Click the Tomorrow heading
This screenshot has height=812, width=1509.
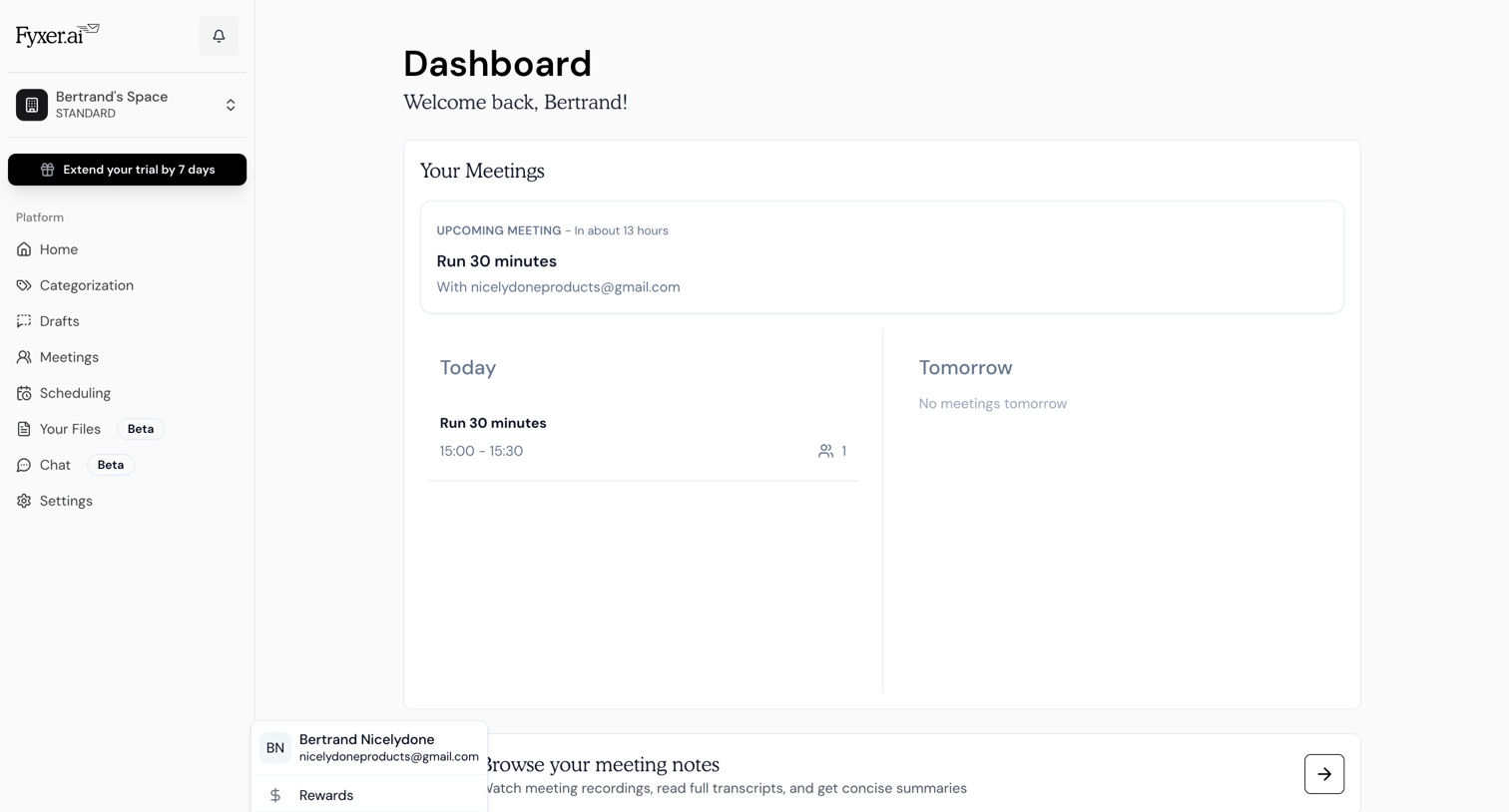[x=965, y=367]
